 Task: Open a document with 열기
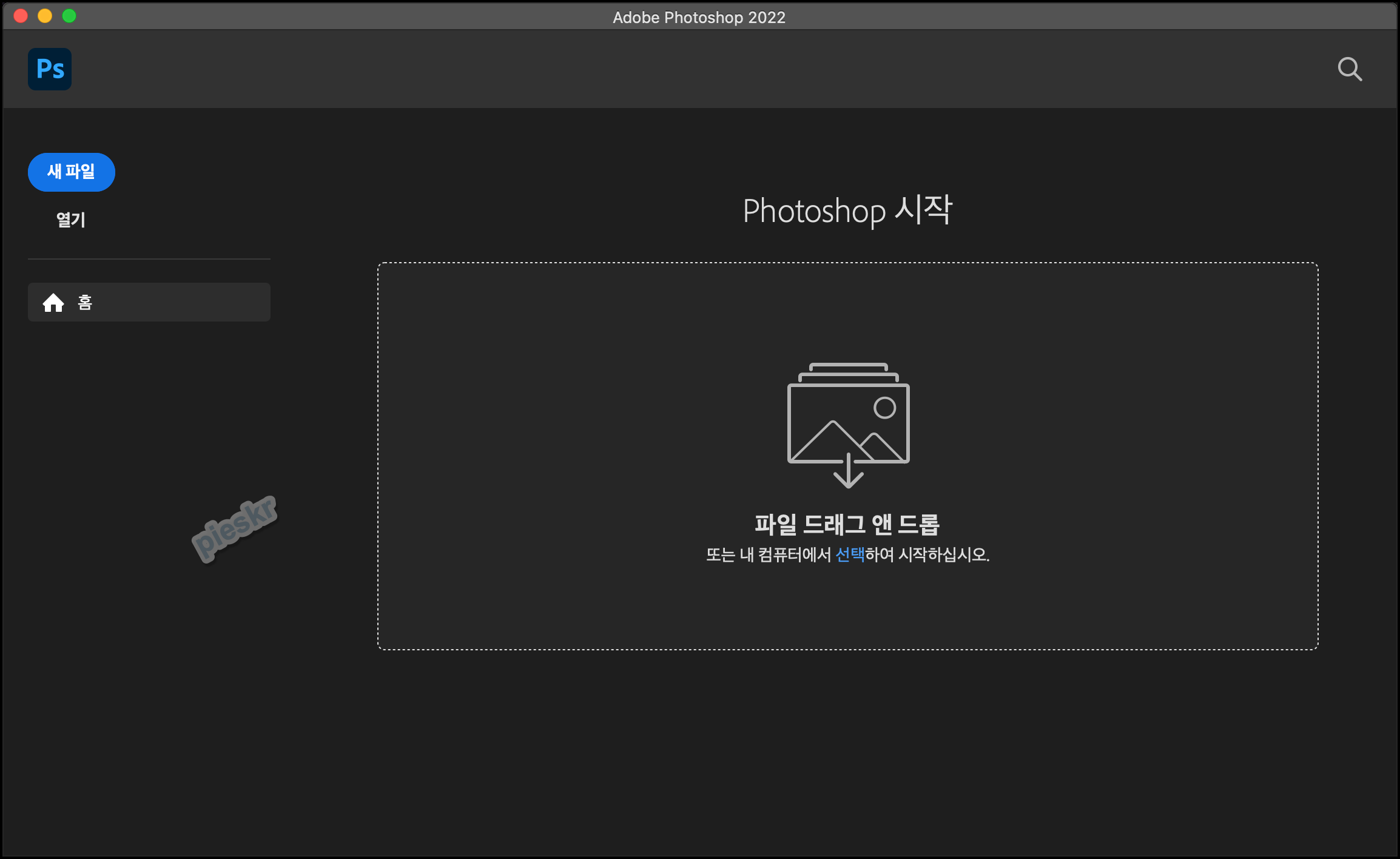point(70,219)
